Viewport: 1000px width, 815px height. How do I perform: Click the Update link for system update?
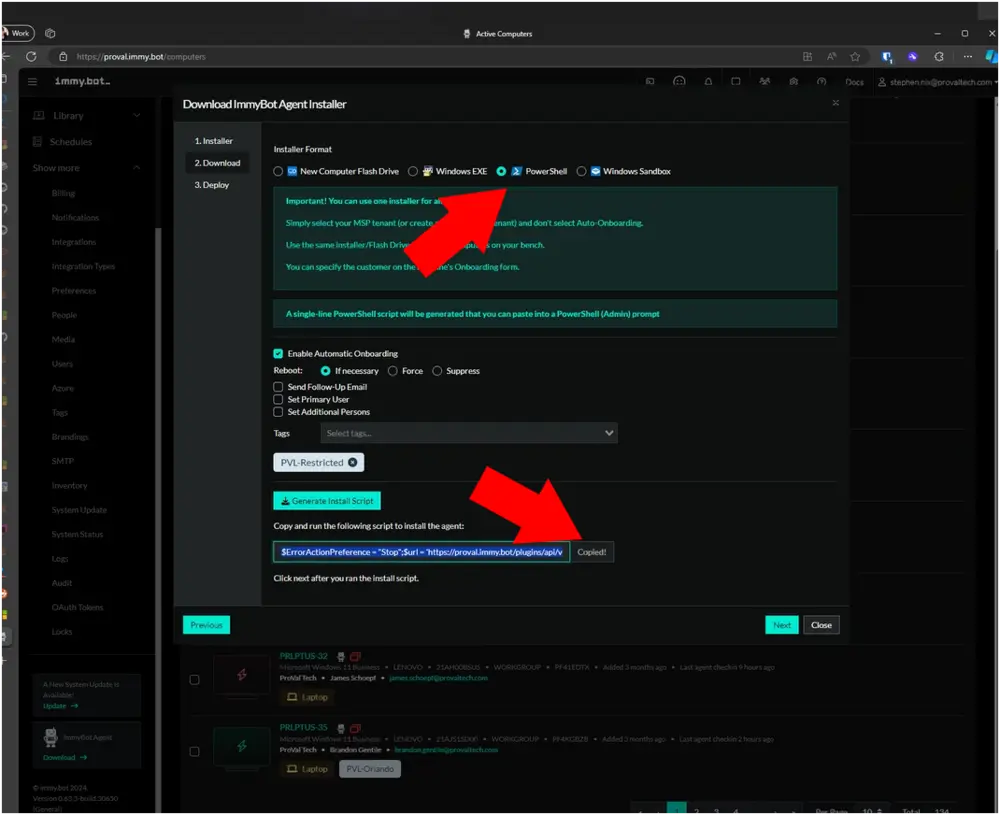[60, 707]
